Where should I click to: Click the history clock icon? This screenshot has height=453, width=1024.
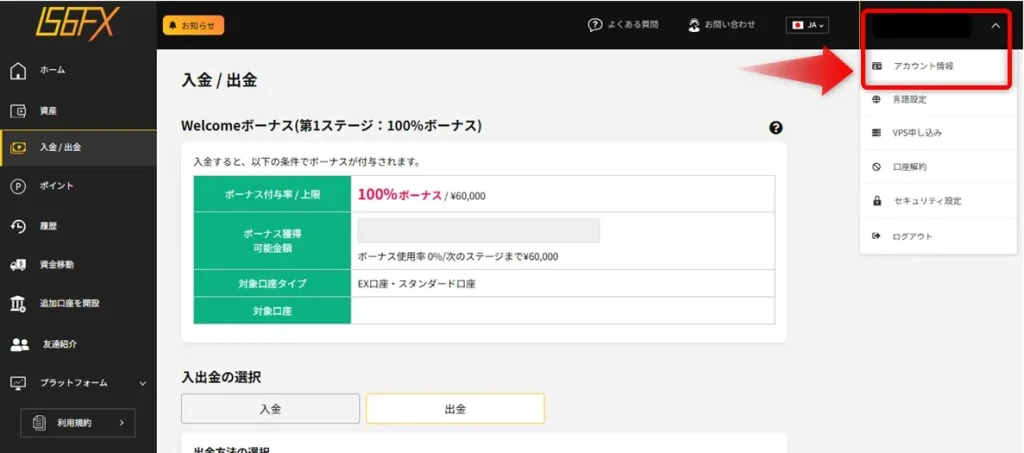pyautogui.click(x=18, y=226)
